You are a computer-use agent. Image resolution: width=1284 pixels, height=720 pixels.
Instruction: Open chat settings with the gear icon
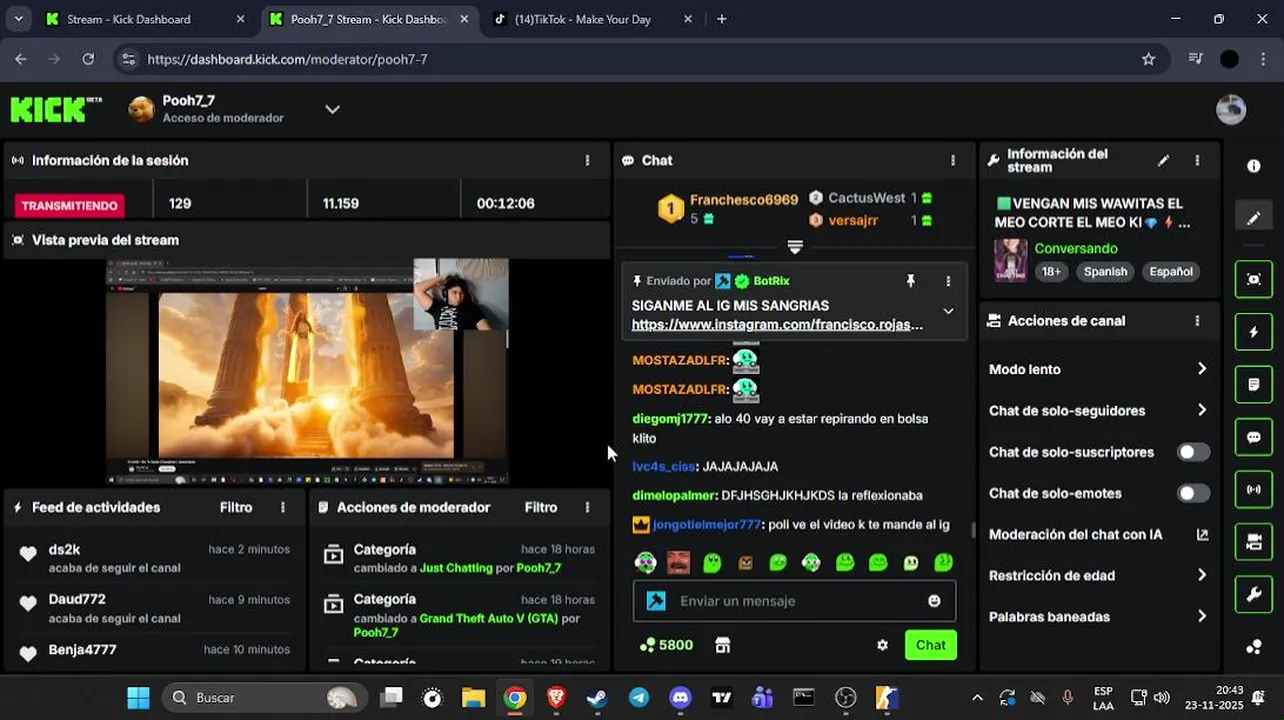coord(882,645)
